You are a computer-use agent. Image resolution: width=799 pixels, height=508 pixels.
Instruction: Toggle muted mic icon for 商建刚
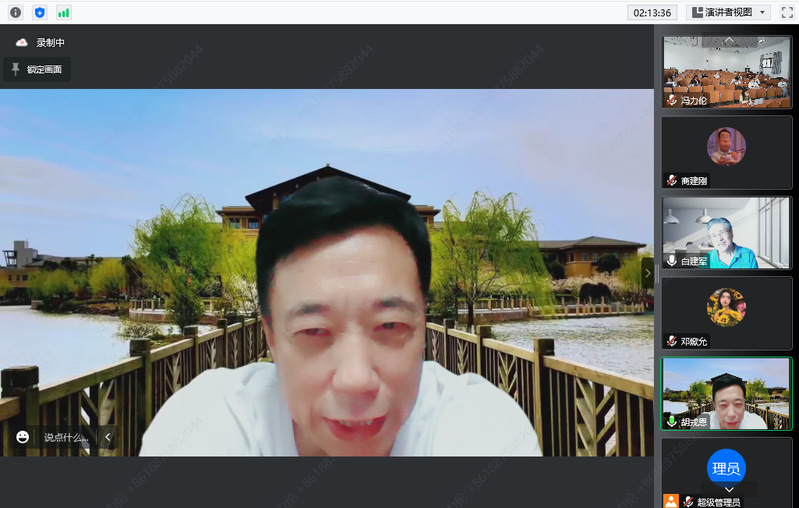point(672,181)
